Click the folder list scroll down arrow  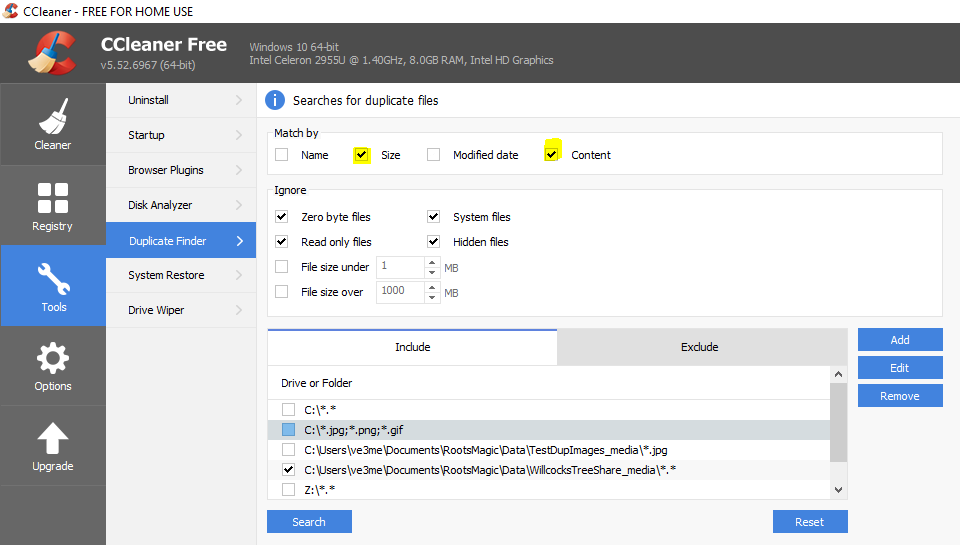pyautogui.click(x=839, y=490)
